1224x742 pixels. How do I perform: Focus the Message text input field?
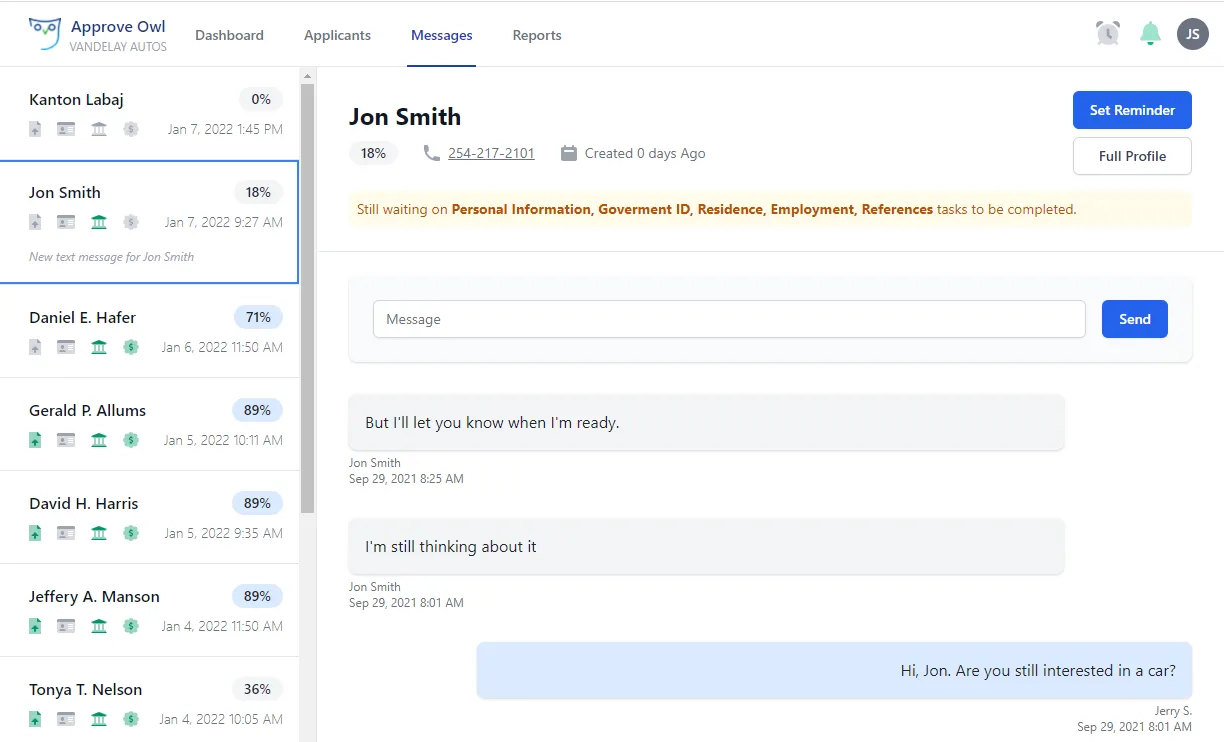click(729, 319)
